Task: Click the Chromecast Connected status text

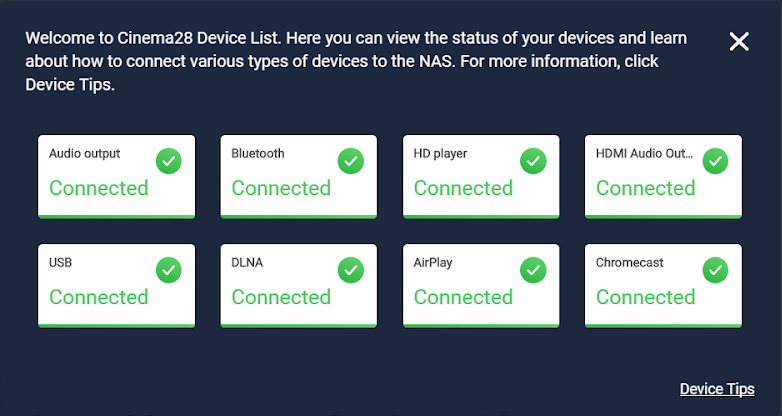Action: 645,297
